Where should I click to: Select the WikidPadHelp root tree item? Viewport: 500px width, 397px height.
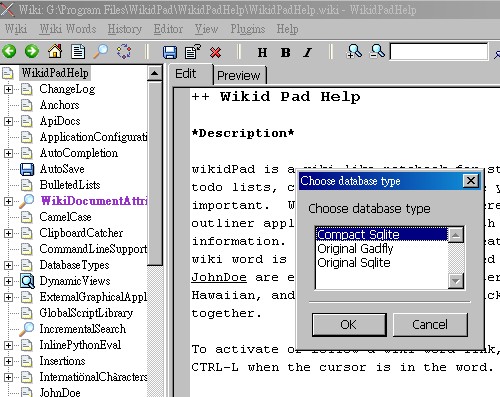pos(55,73)
